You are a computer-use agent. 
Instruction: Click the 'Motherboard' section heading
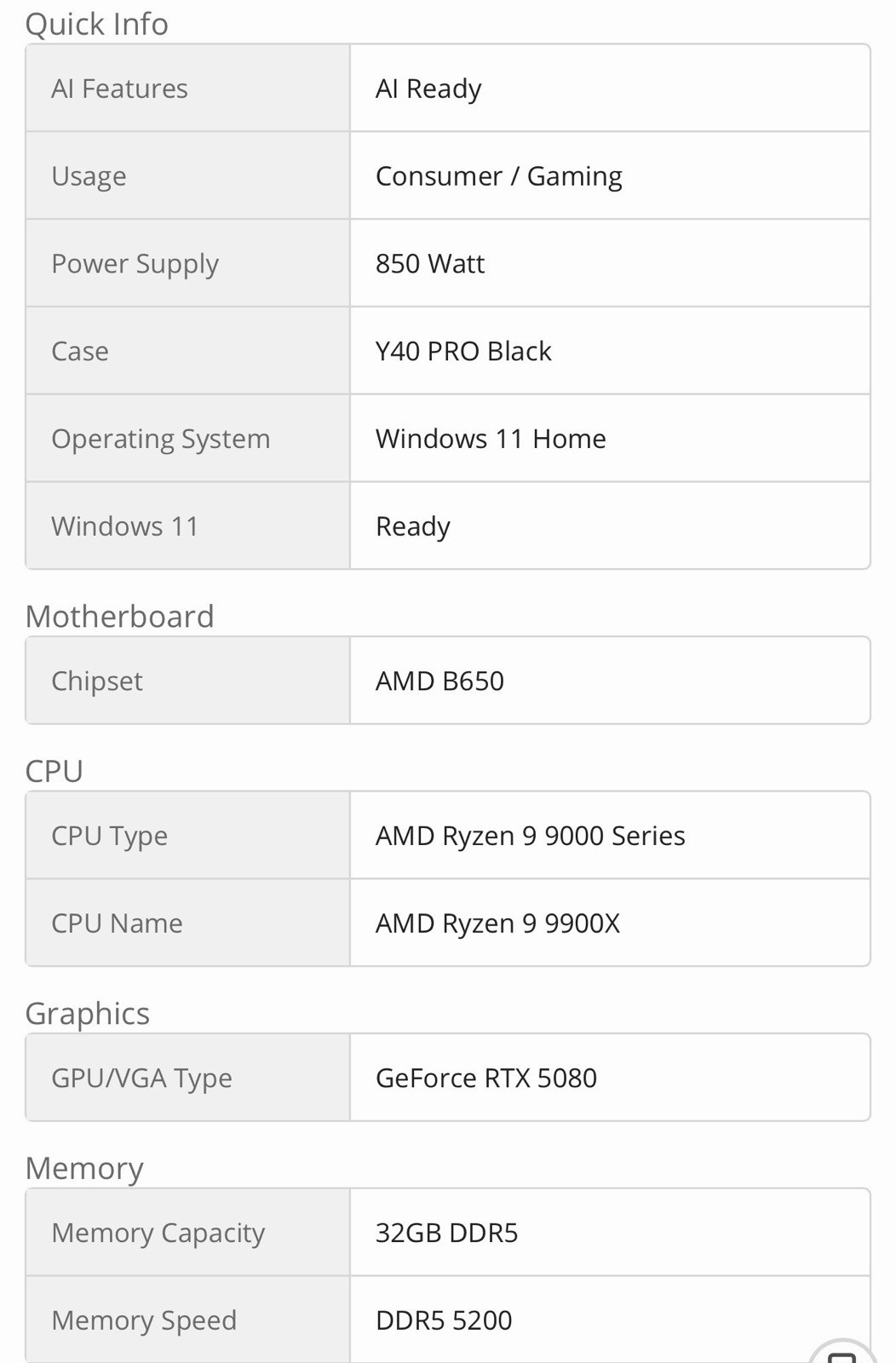tap(120, 616)
